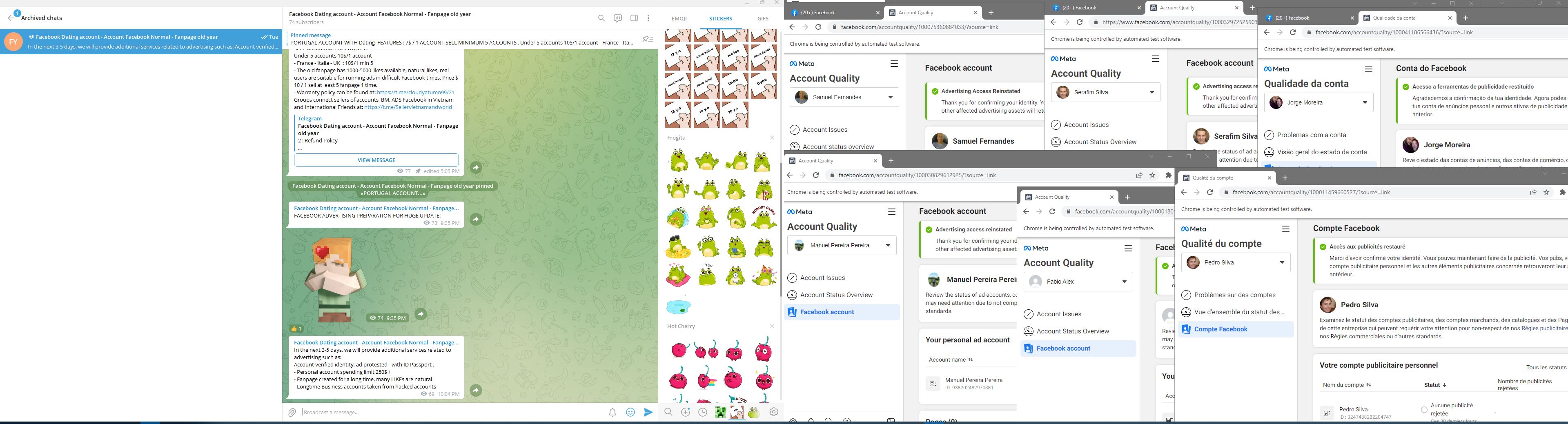This screenshot has width=1568, height=424.
Task: Go back from Archived chats
Action: point(11,18)
